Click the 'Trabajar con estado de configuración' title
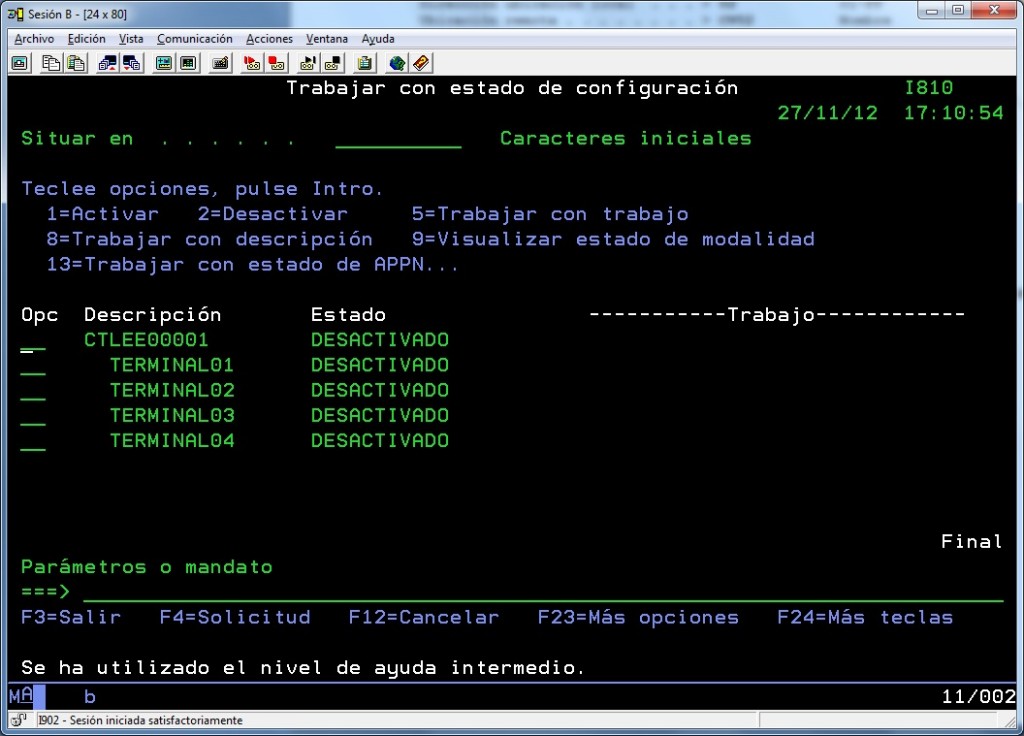The image size is (1024, 736). [x=513, y=88]
